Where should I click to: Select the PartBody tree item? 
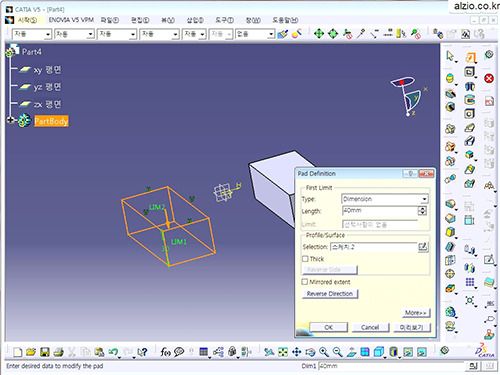pos(51,121)
